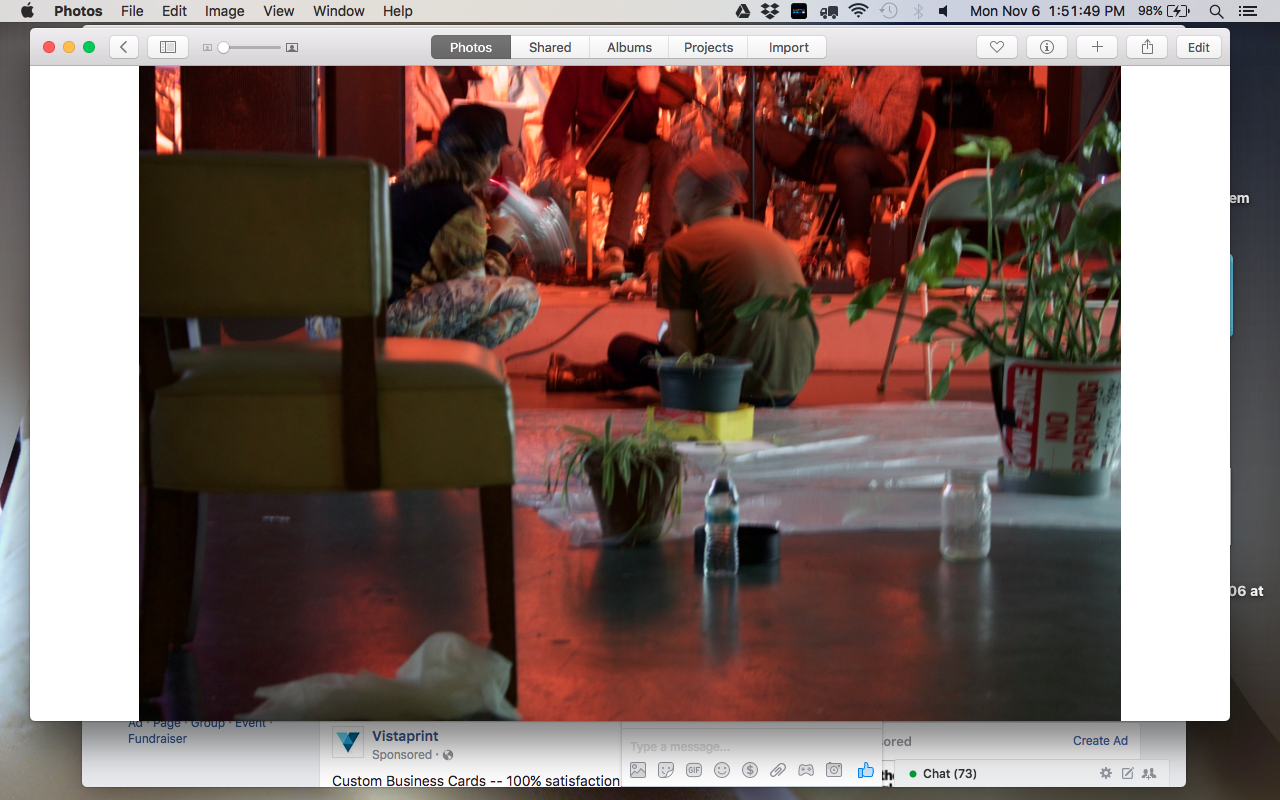The width and height of the screenshot is (1280, 800).
Task: Click the plus add-to button
Action: [1097, 47]
